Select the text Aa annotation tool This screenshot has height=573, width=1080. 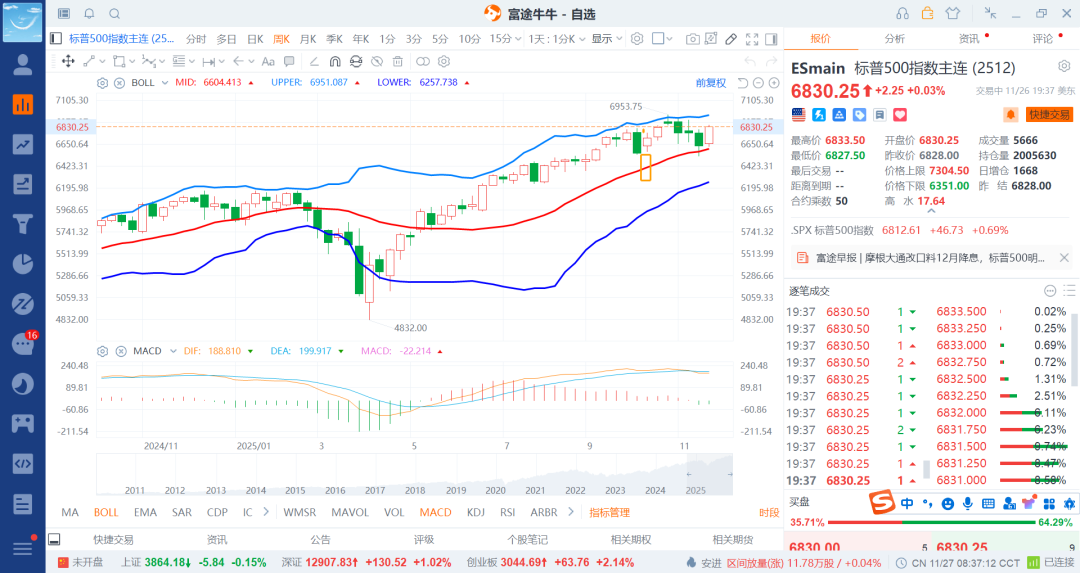pyautogui.click(x=268, y=61)
